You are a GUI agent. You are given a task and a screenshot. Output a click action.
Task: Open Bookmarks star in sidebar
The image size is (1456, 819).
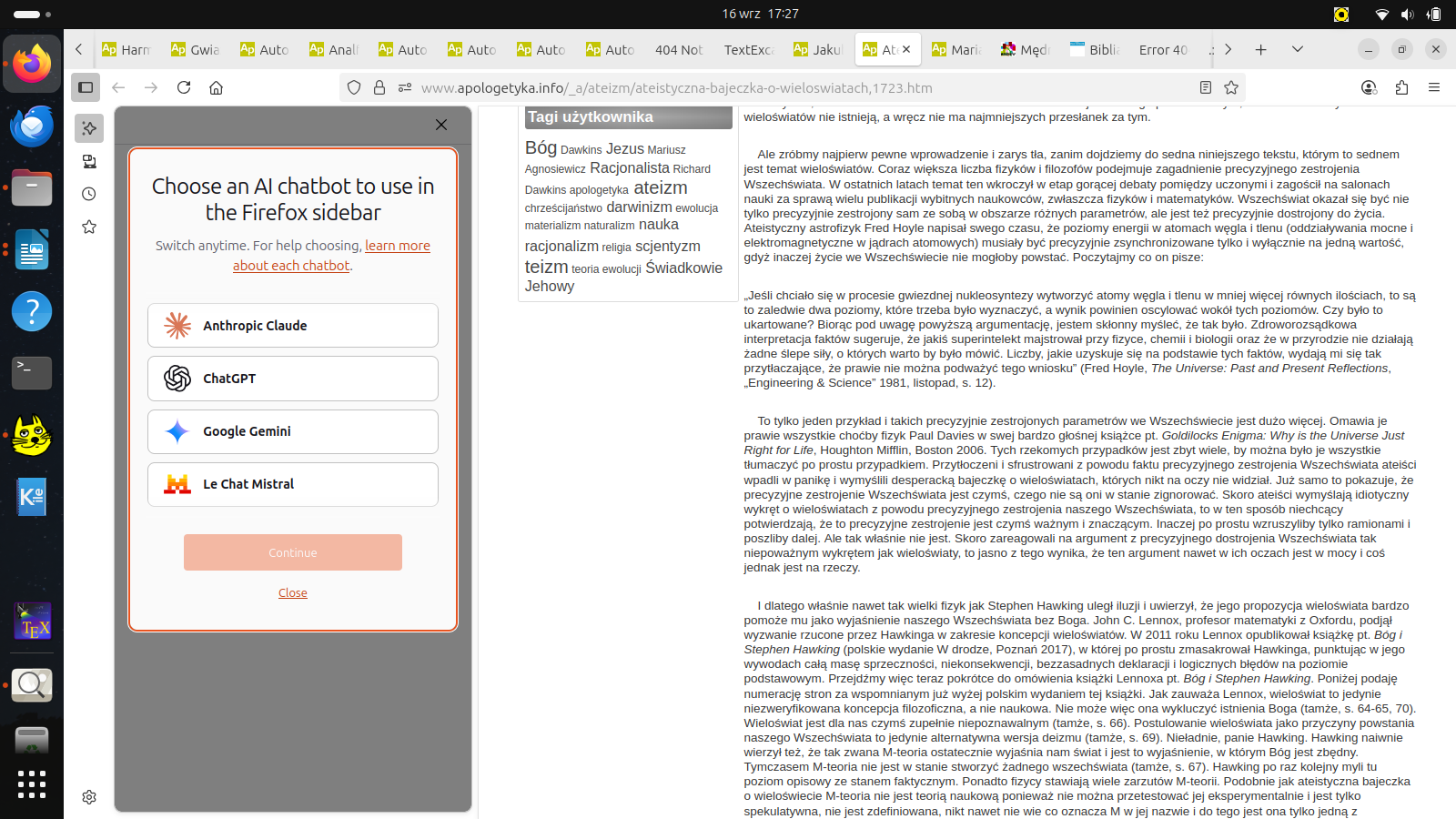89,227
